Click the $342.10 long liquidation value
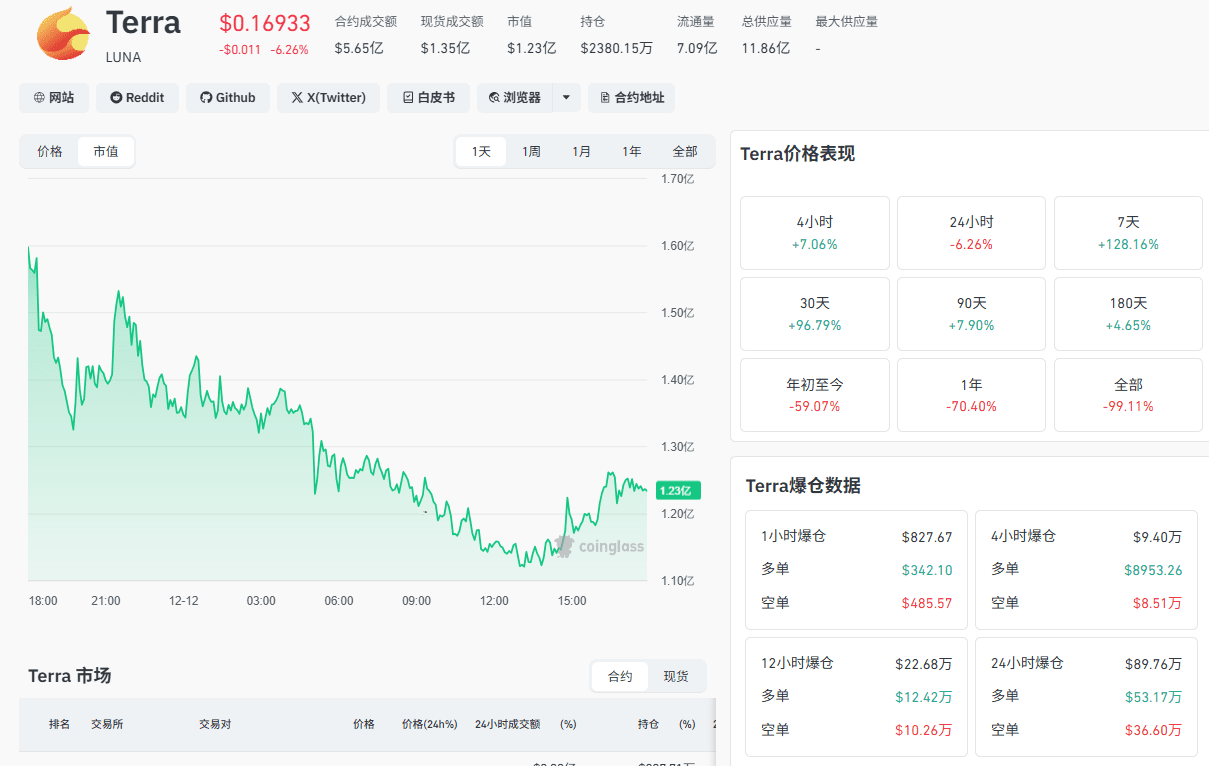Screen dimensions: 1209x766 point(927,570)
